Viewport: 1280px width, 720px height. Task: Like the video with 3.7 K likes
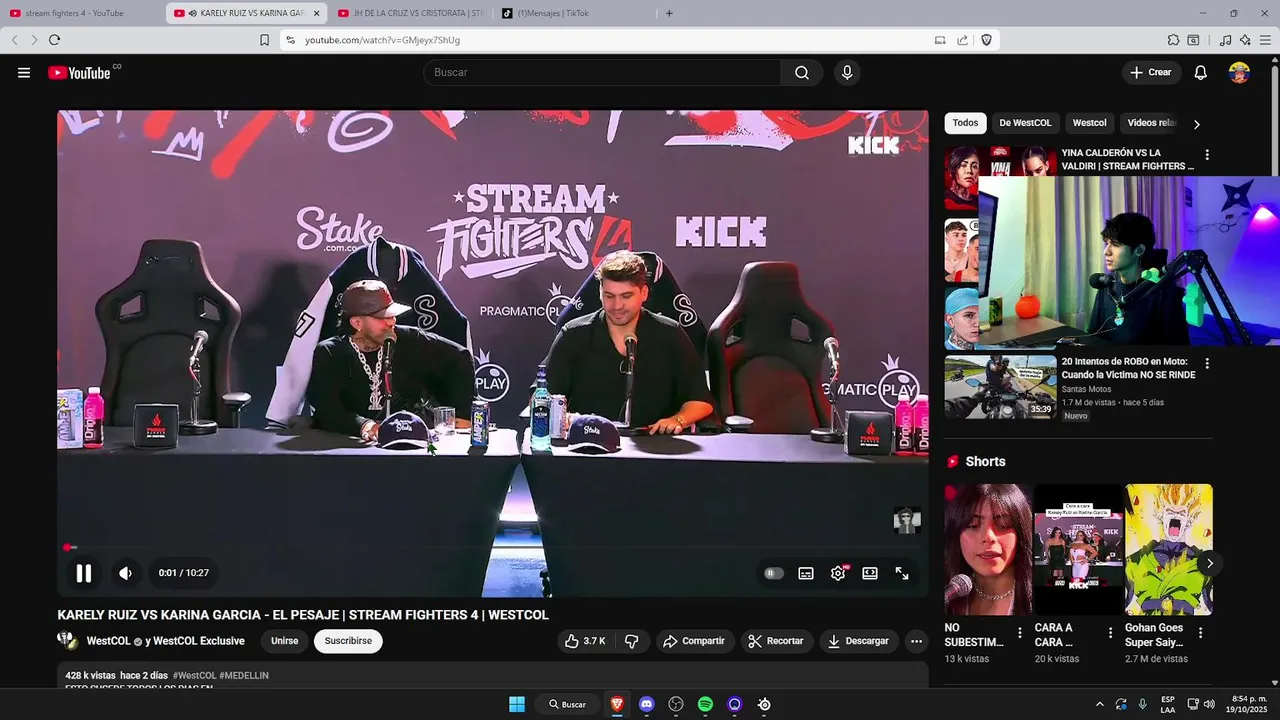pos(585,641)
